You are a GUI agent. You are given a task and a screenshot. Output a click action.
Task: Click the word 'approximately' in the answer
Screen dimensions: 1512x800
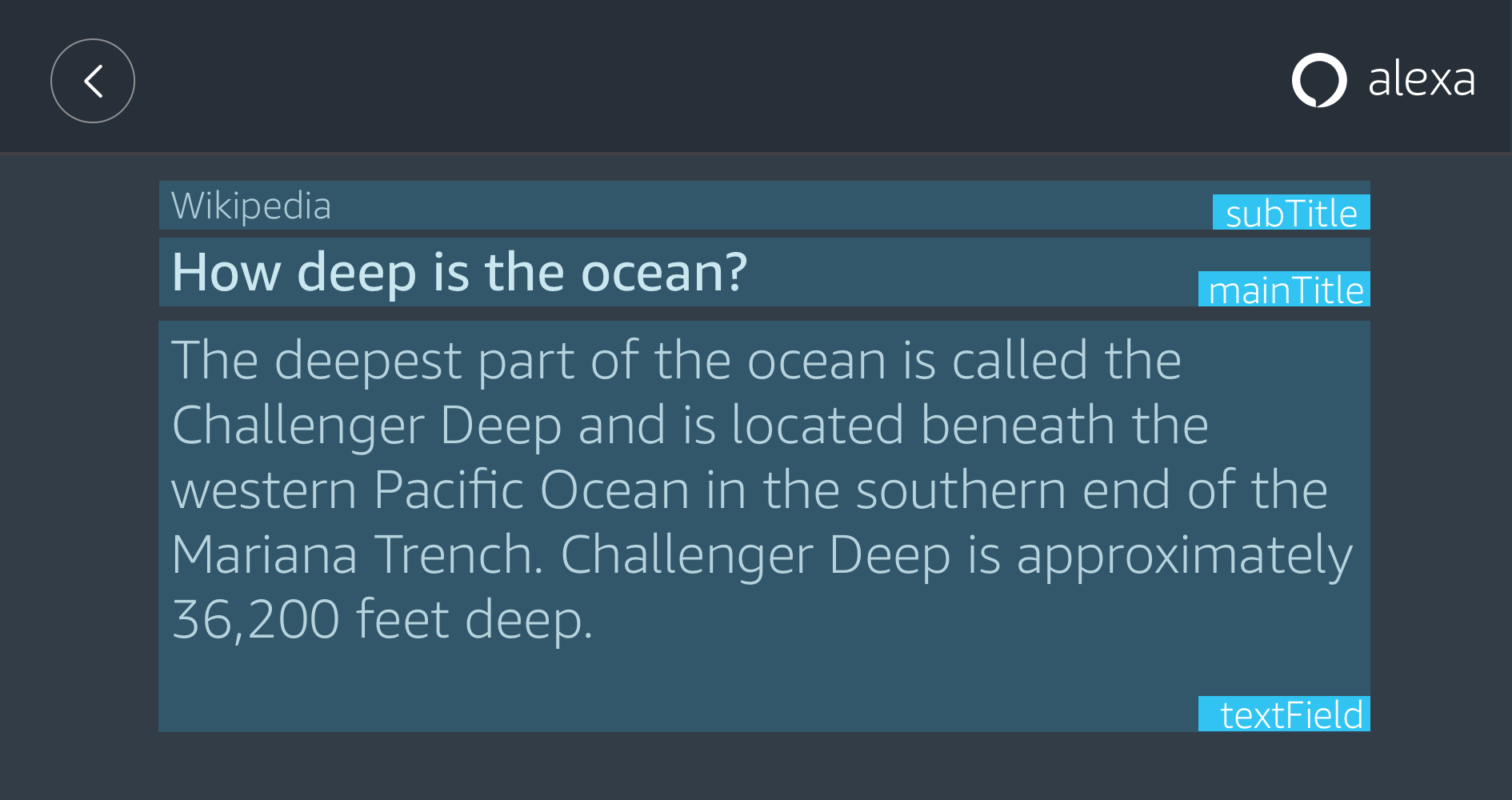click(1184, 554)
